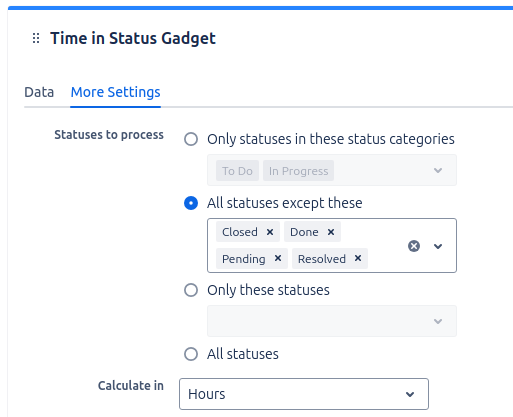Remove the Closed status tag
Viewport: 513px width, 417px height.
270,232
